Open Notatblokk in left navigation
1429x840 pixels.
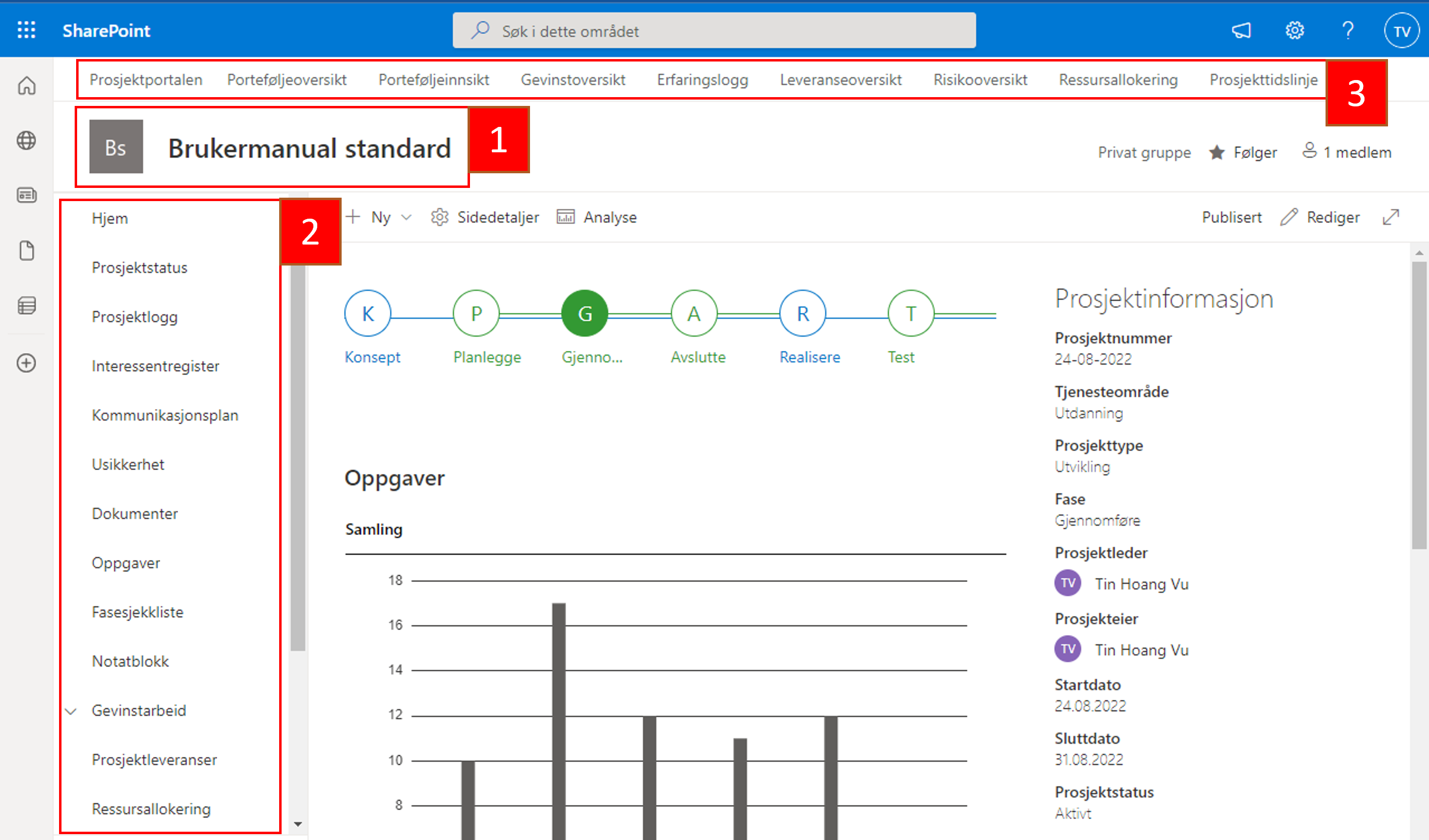click(130, 661)
